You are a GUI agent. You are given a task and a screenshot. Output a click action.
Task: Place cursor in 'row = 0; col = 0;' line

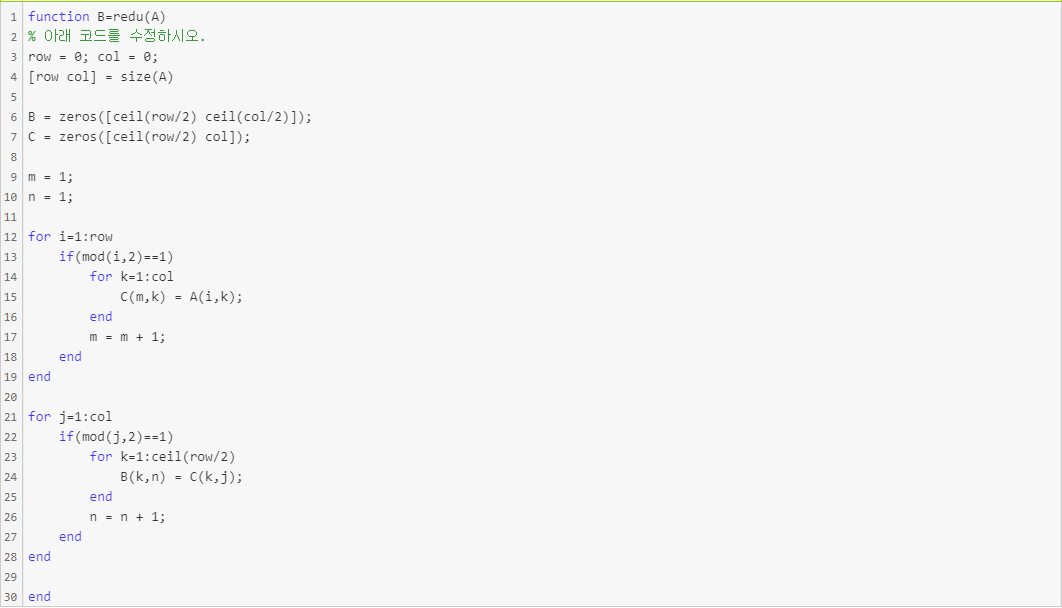click(93, 57)
